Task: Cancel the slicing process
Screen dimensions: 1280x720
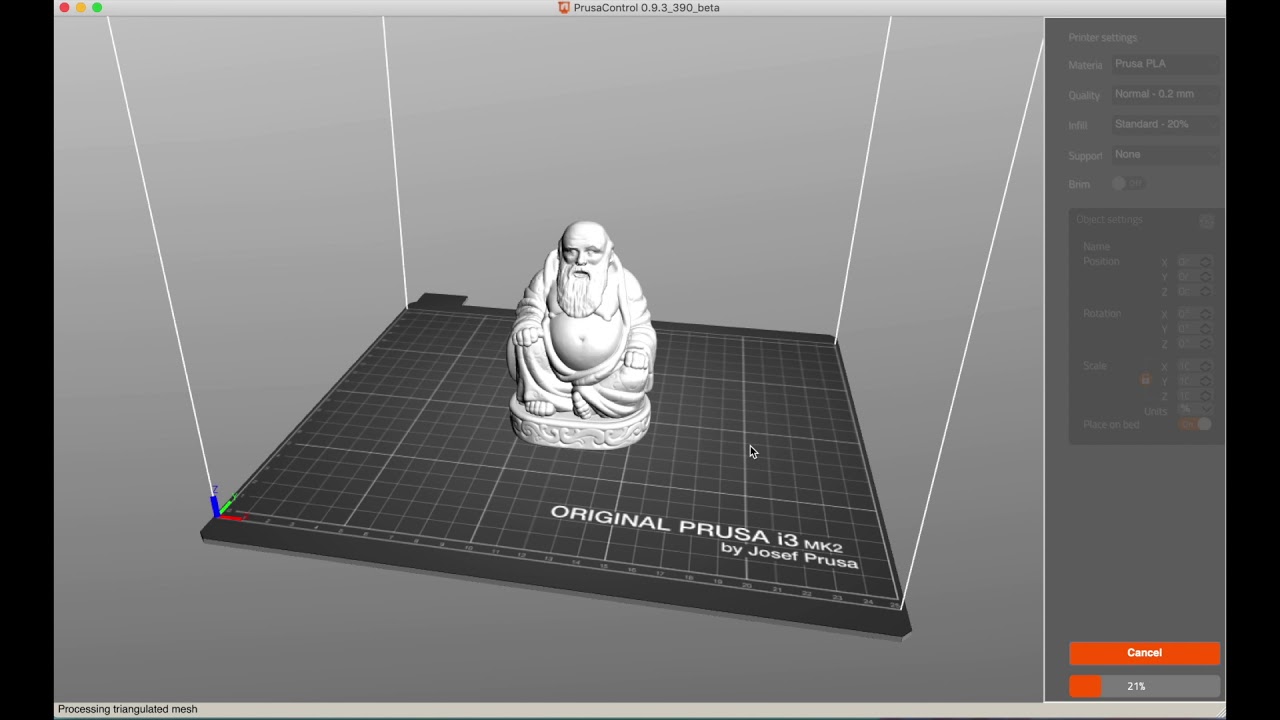Action: [1144, 653]
